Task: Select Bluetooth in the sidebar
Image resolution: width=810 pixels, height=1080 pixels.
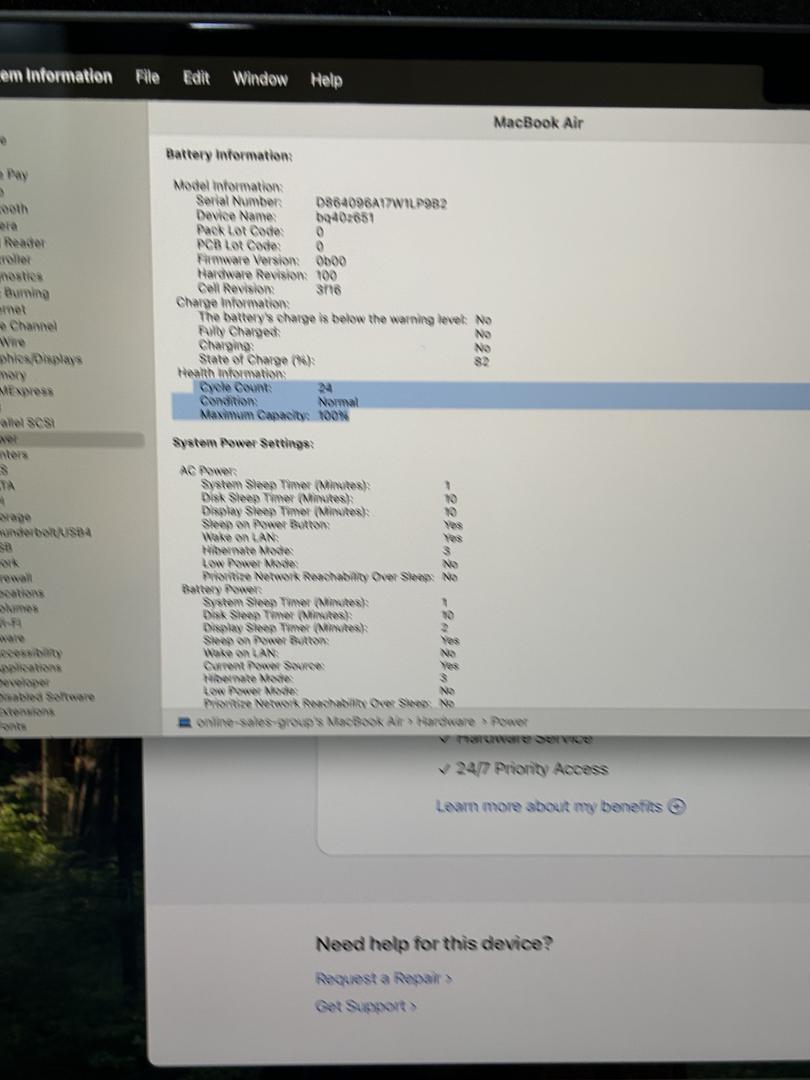Action: tap(14, 208)
